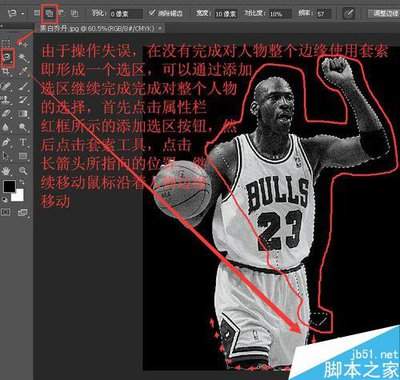Select the History Brush tool
The height and width of the screenshot is (380, 400).
[23, 99]
